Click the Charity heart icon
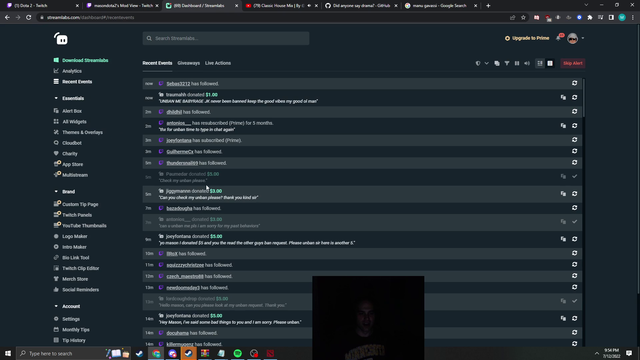The width and height of the screenshot is (640, 360). [56, 153]
